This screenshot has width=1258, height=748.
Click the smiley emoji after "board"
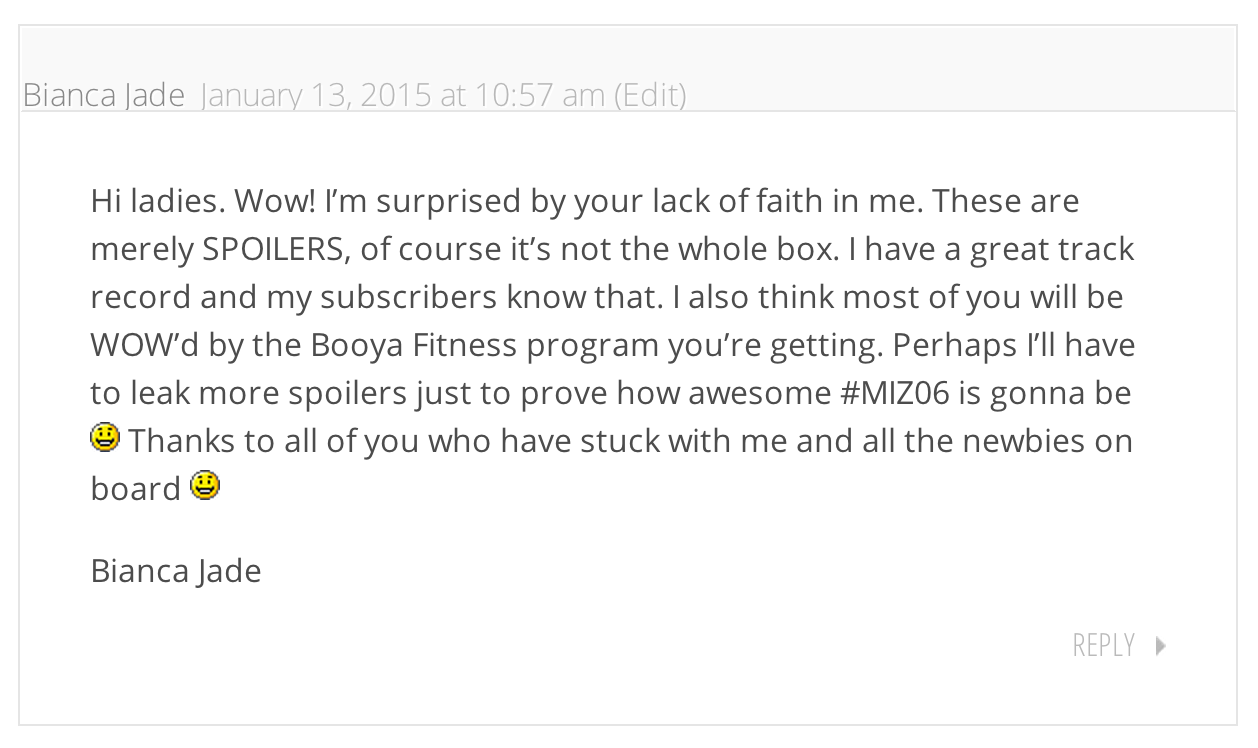point(205,486)
